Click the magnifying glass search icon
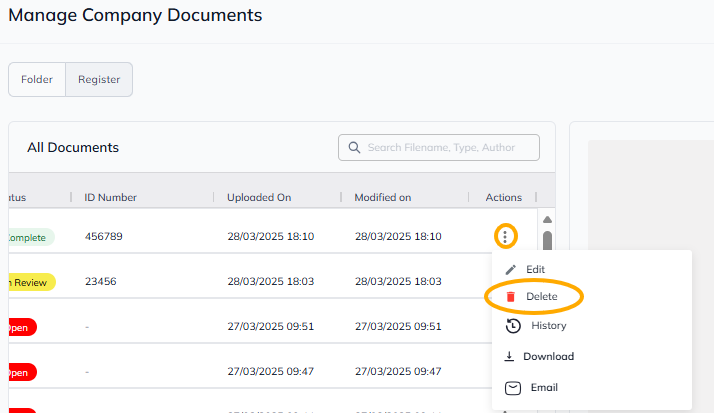This screenshot has height=413, width=714. click(x=354, y=148)
